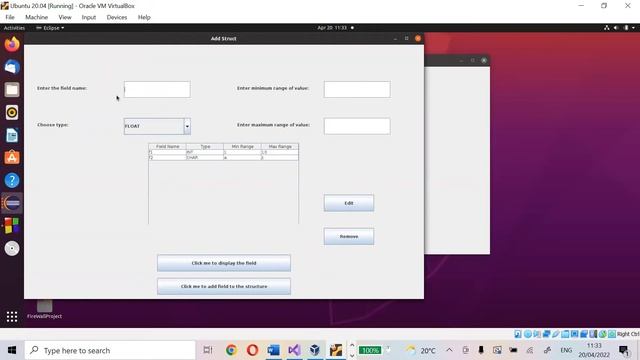Open Ubuntu network status icon
640x360 pixels.
[607, 28]
